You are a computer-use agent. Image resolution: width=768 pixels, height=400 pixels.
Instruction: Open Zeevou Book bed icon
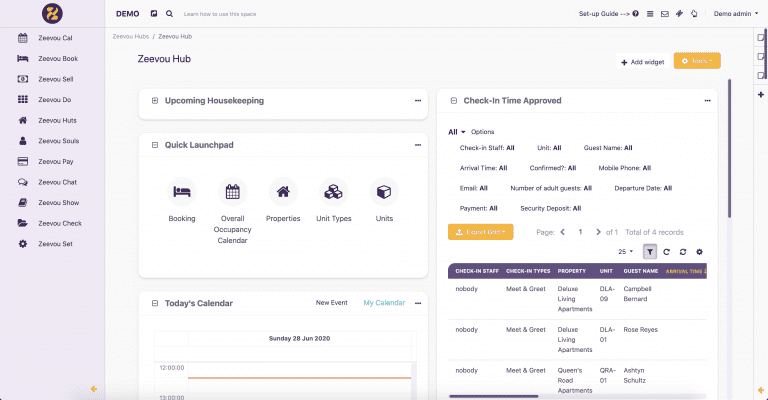pos(23,58)
